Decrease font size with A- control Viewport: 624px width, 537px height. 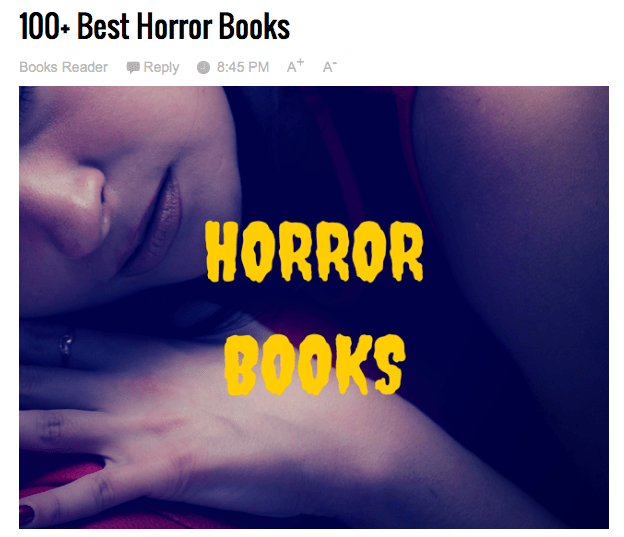pos(330,66)
